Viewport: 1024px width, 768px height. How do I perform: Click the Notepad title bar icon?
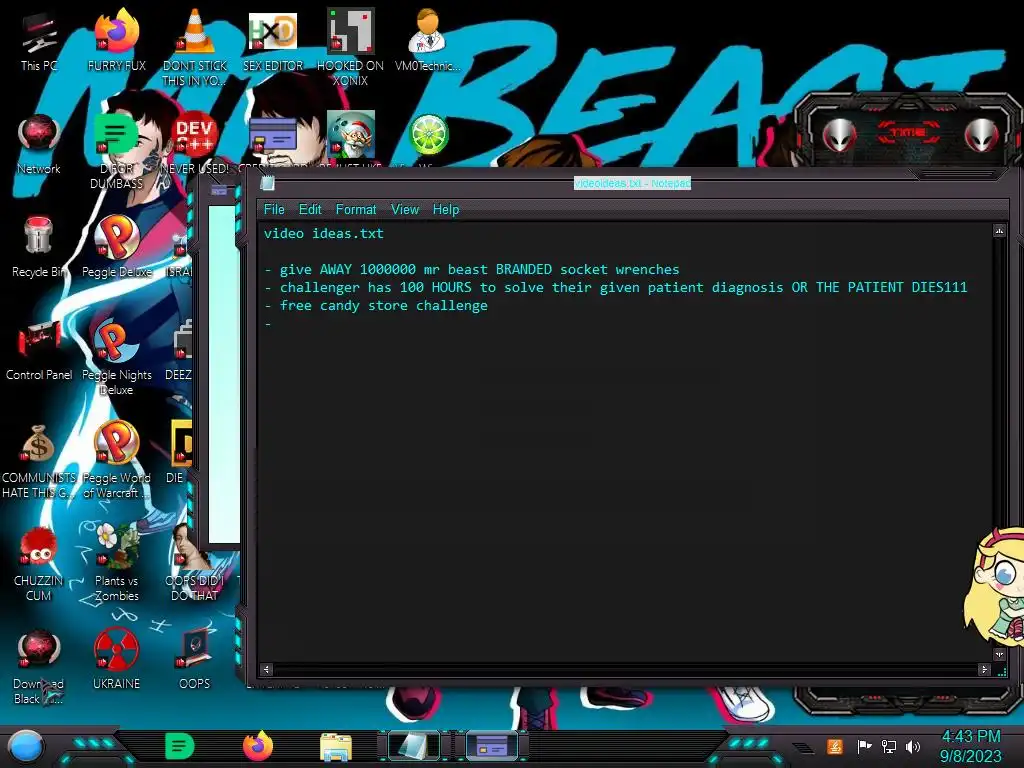[267, 184]
